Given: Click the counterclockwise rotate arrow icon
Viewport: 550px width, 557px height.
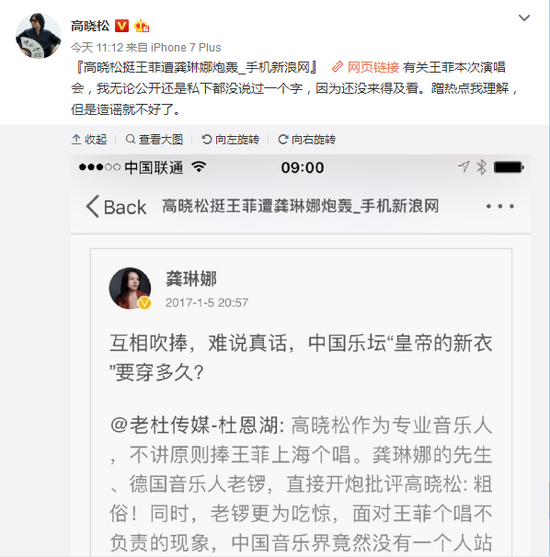Looking at the screenshot, I should [x=206, y=139].
